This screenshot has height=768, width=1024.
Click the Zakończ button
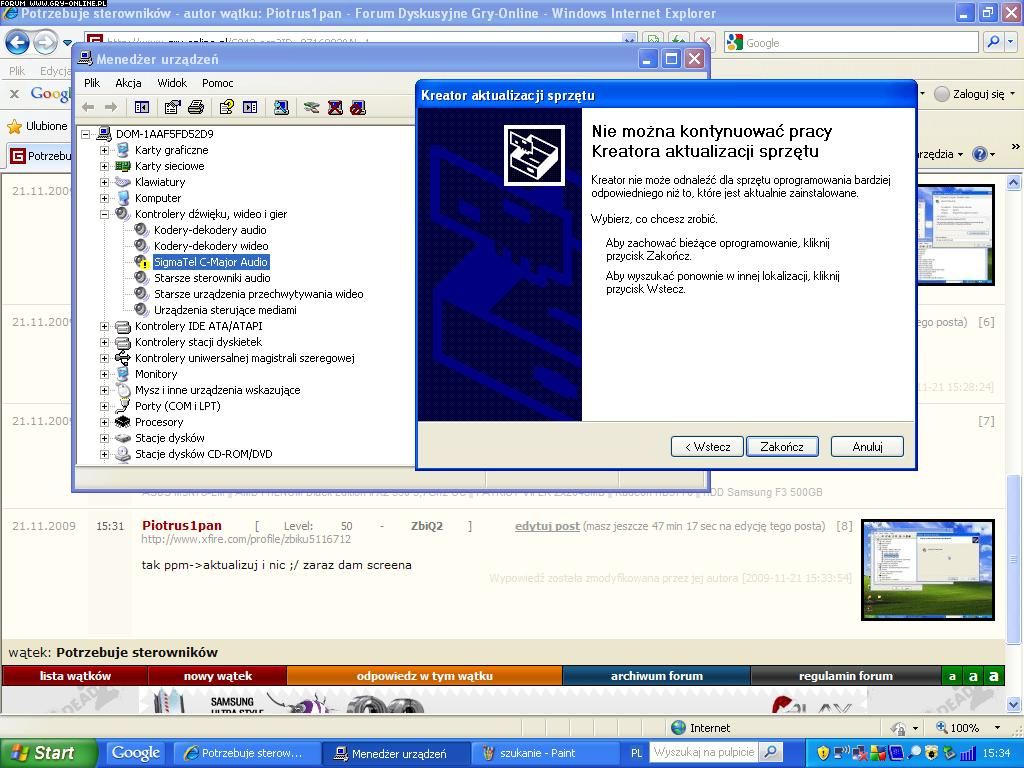click(782, 447)
